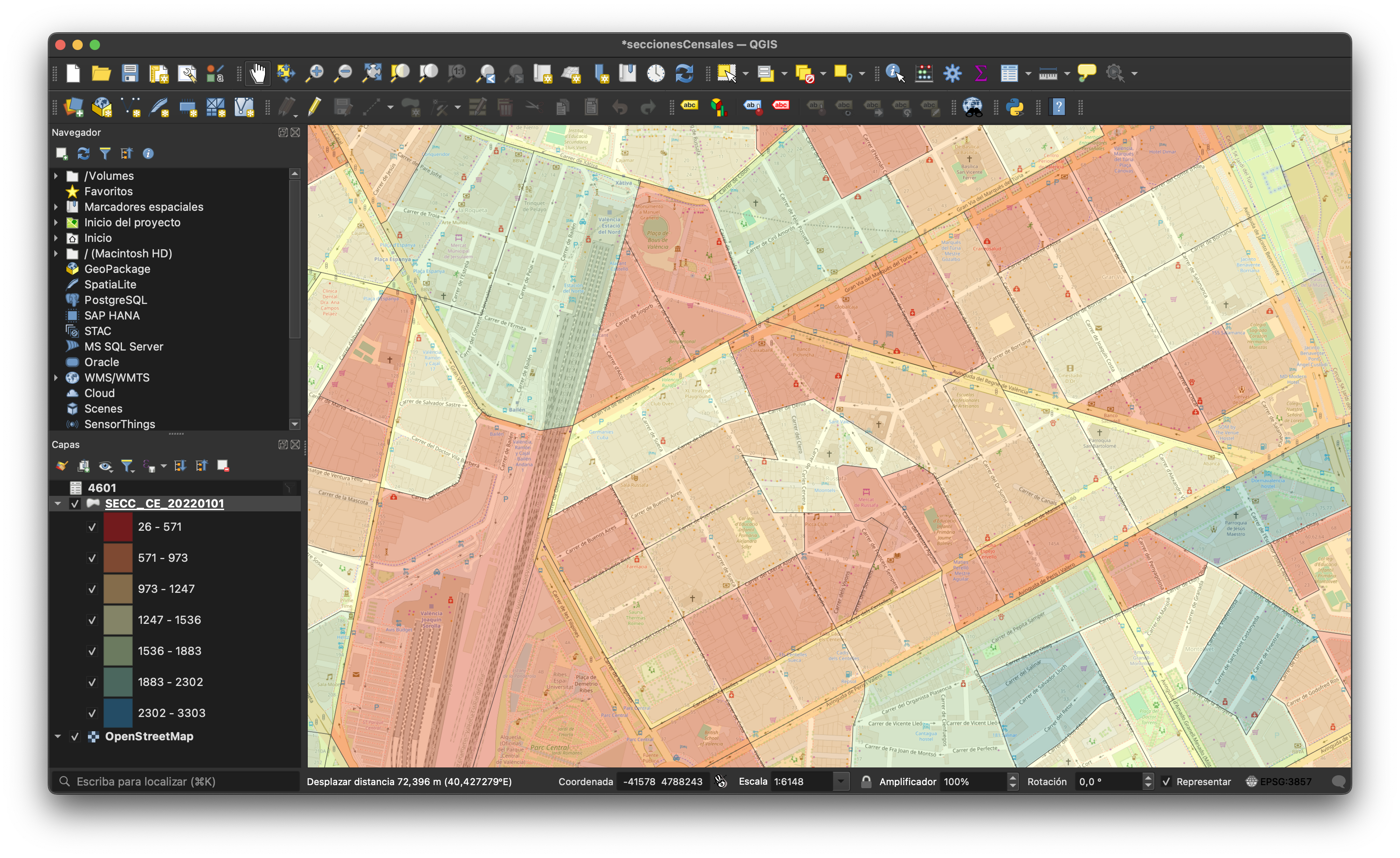Click the locator search field

pyautogui.click(x=175, y=782)
